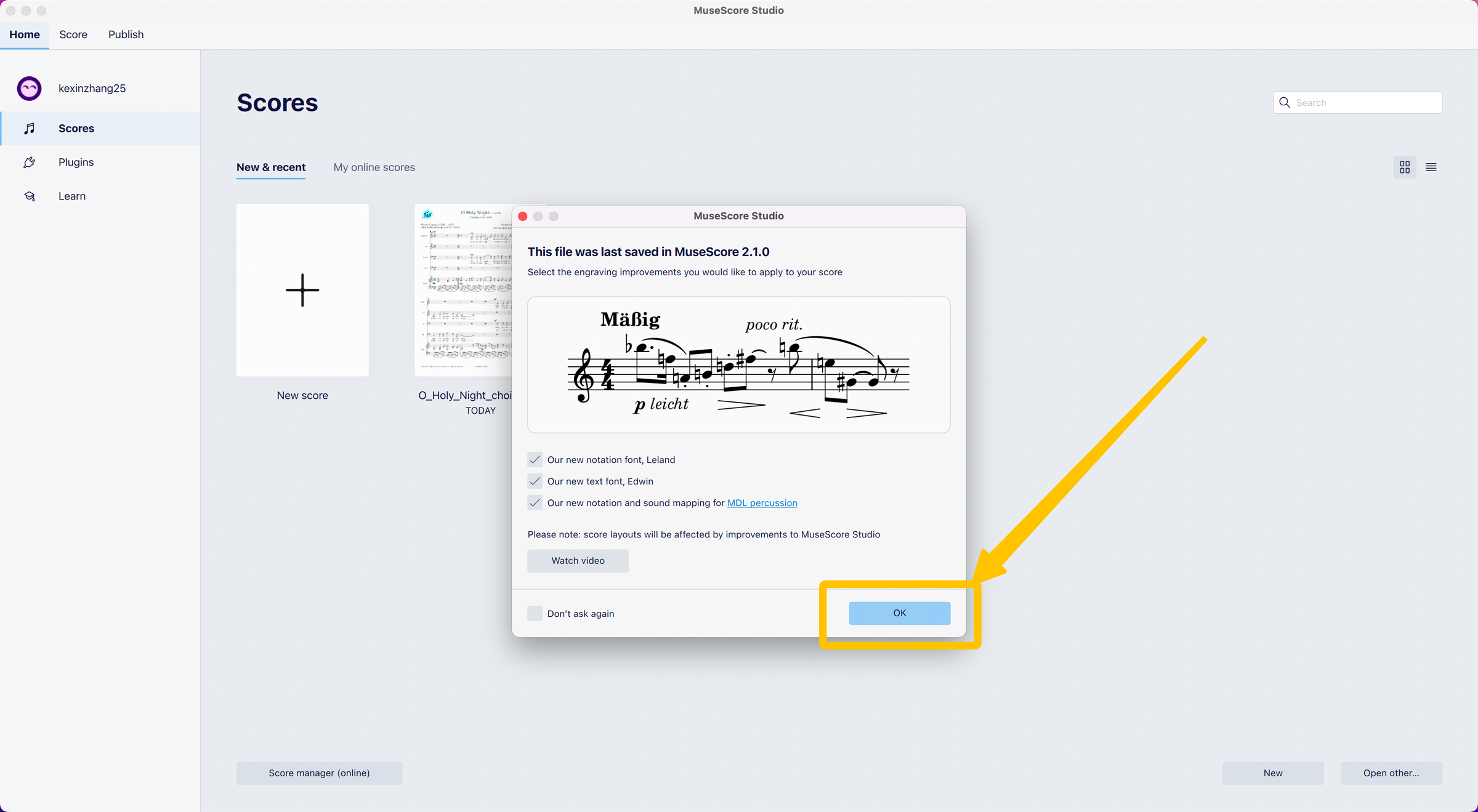Follow the MDL percussion link
Image resolution: width=1478 pixels, height=812 pixels.
[x=762, y=502]
